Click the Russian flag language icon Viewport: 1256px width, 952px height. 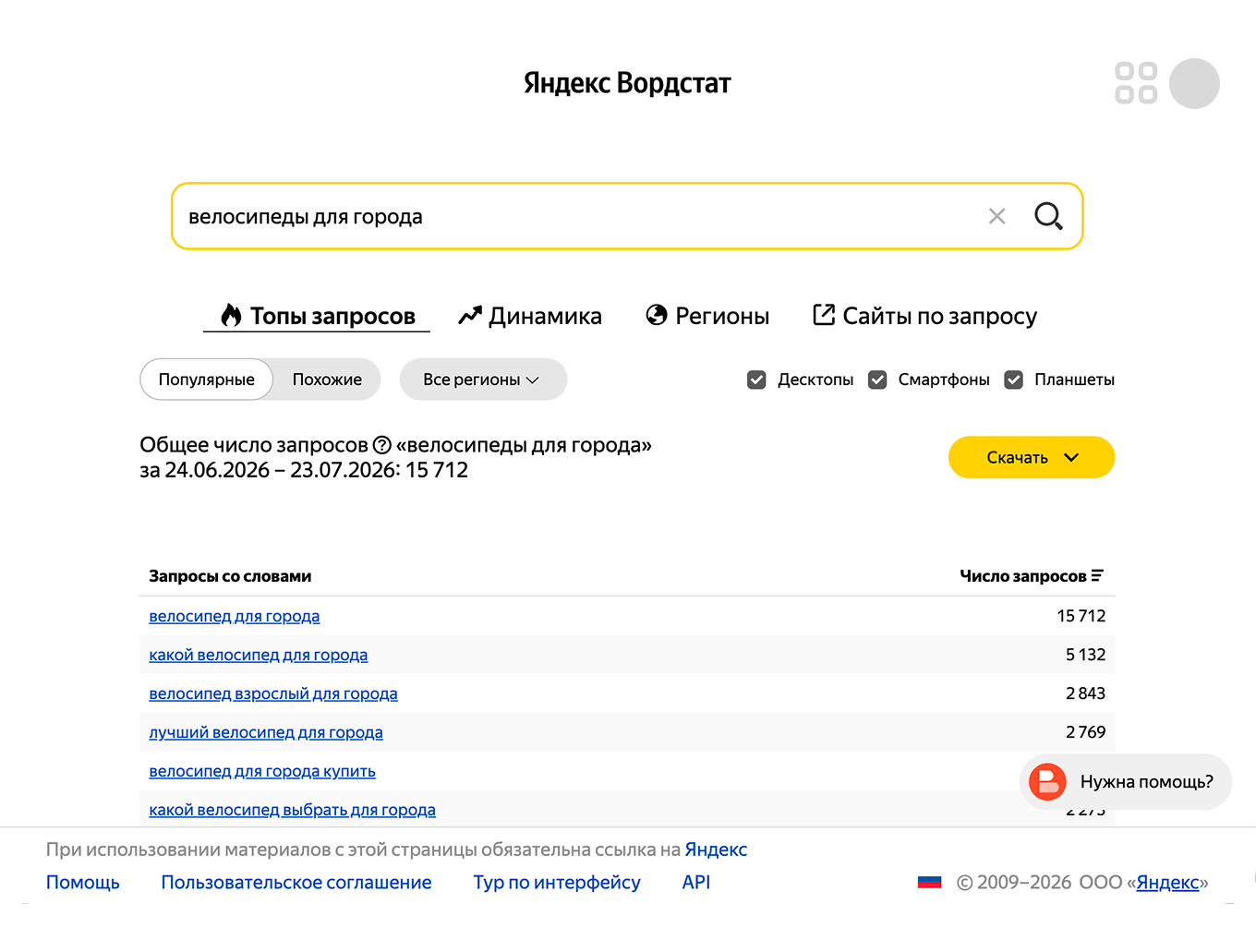930,882
